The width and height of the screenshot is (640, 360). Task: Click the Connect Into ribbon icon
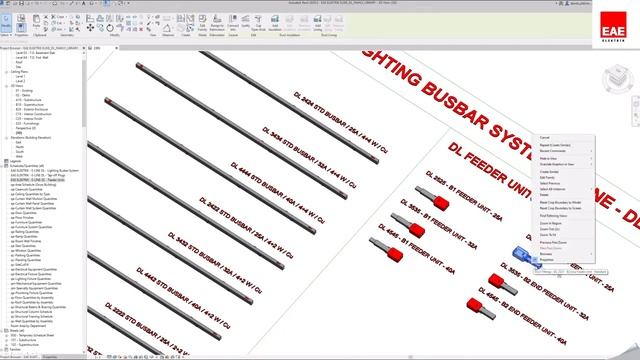[x=233, y=23]
